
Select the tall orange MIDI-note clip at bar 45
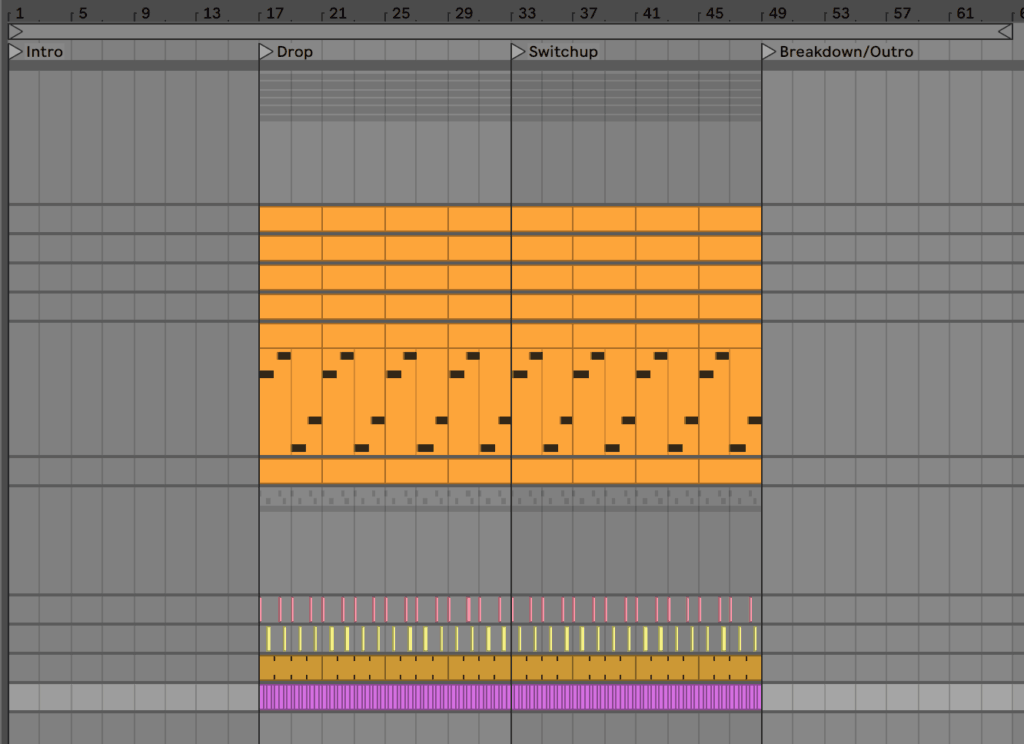pos(730,390)
